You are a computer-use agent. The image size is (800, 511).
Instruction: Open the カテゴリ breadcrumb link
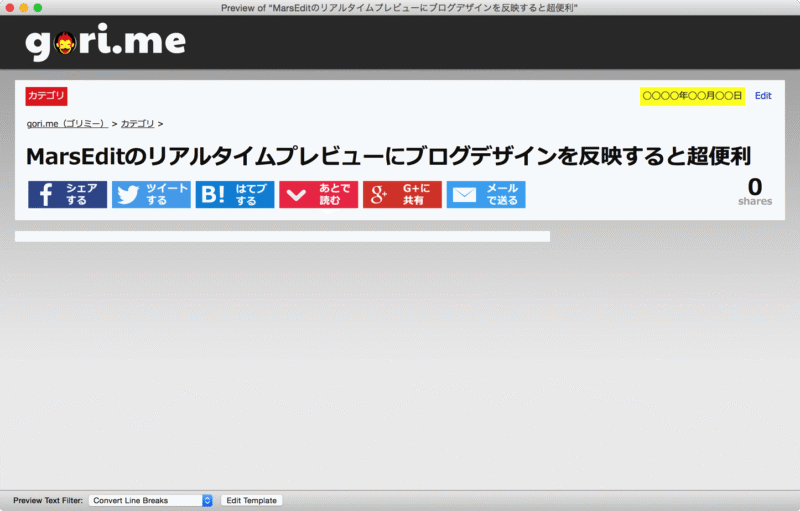138,124
